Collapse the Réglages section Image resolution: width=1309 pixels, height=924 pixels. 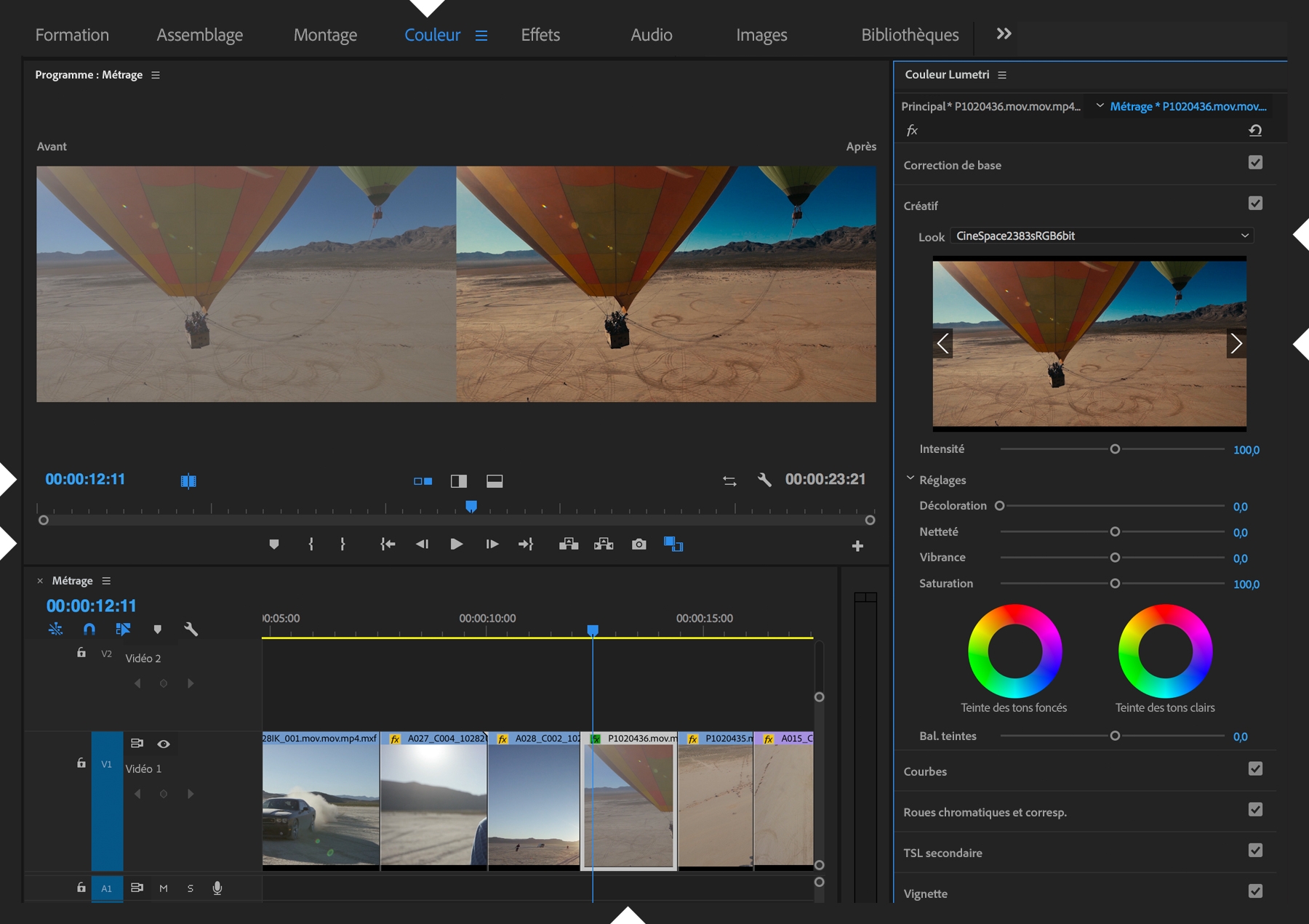click(910, 479)
